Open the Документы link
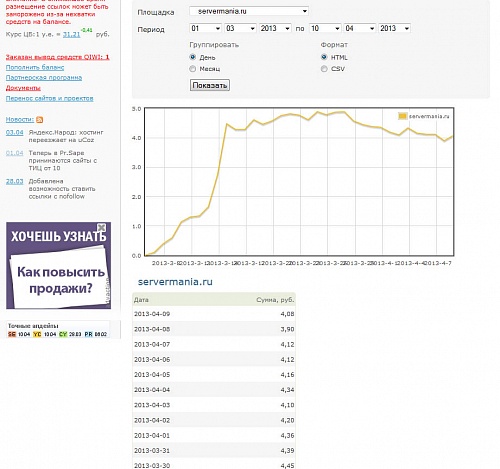This screenshot has height=469, width=500. [23, 88]
